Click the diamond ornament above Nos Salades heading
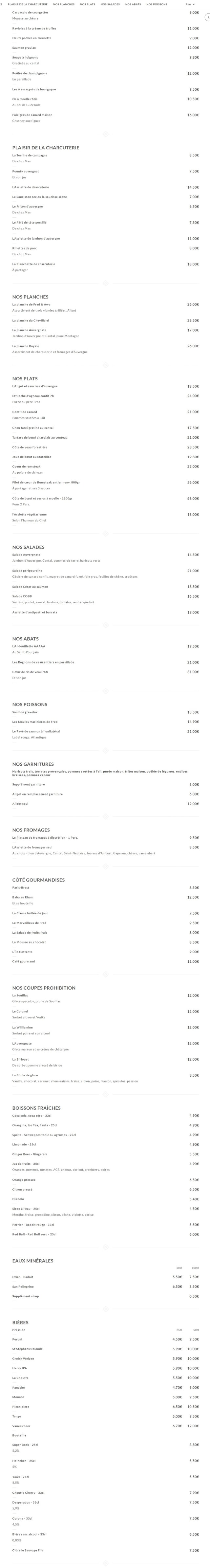The image size is (210, 1568). coord(105,533)
